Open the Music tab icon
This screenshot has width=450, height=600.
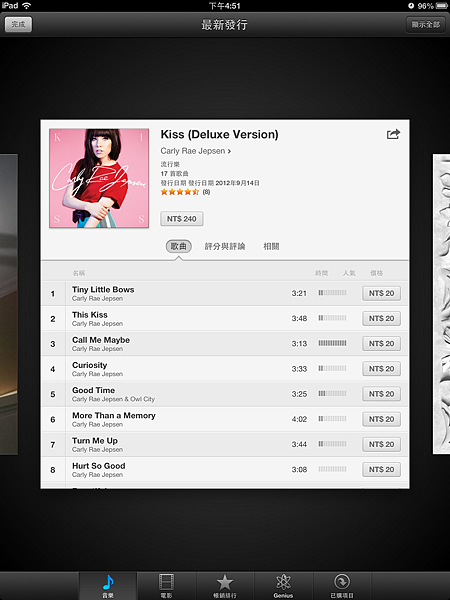(108, 586)
